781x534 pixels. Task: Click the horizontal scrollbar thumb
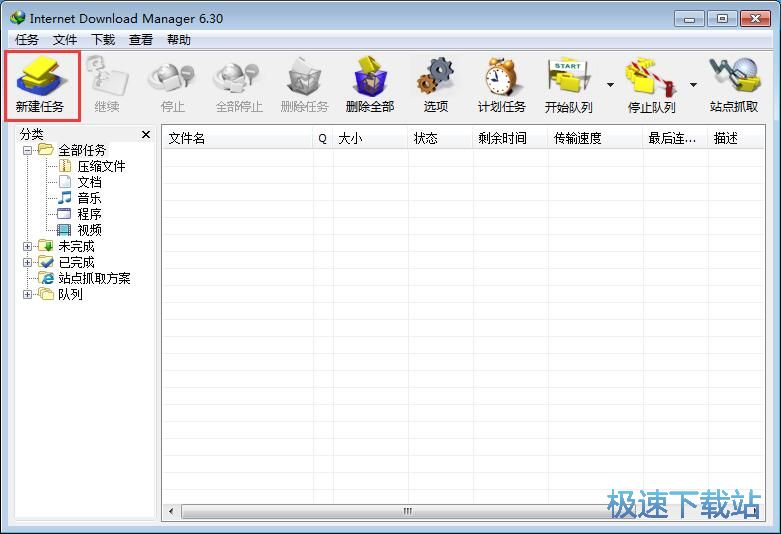point(407,512)
